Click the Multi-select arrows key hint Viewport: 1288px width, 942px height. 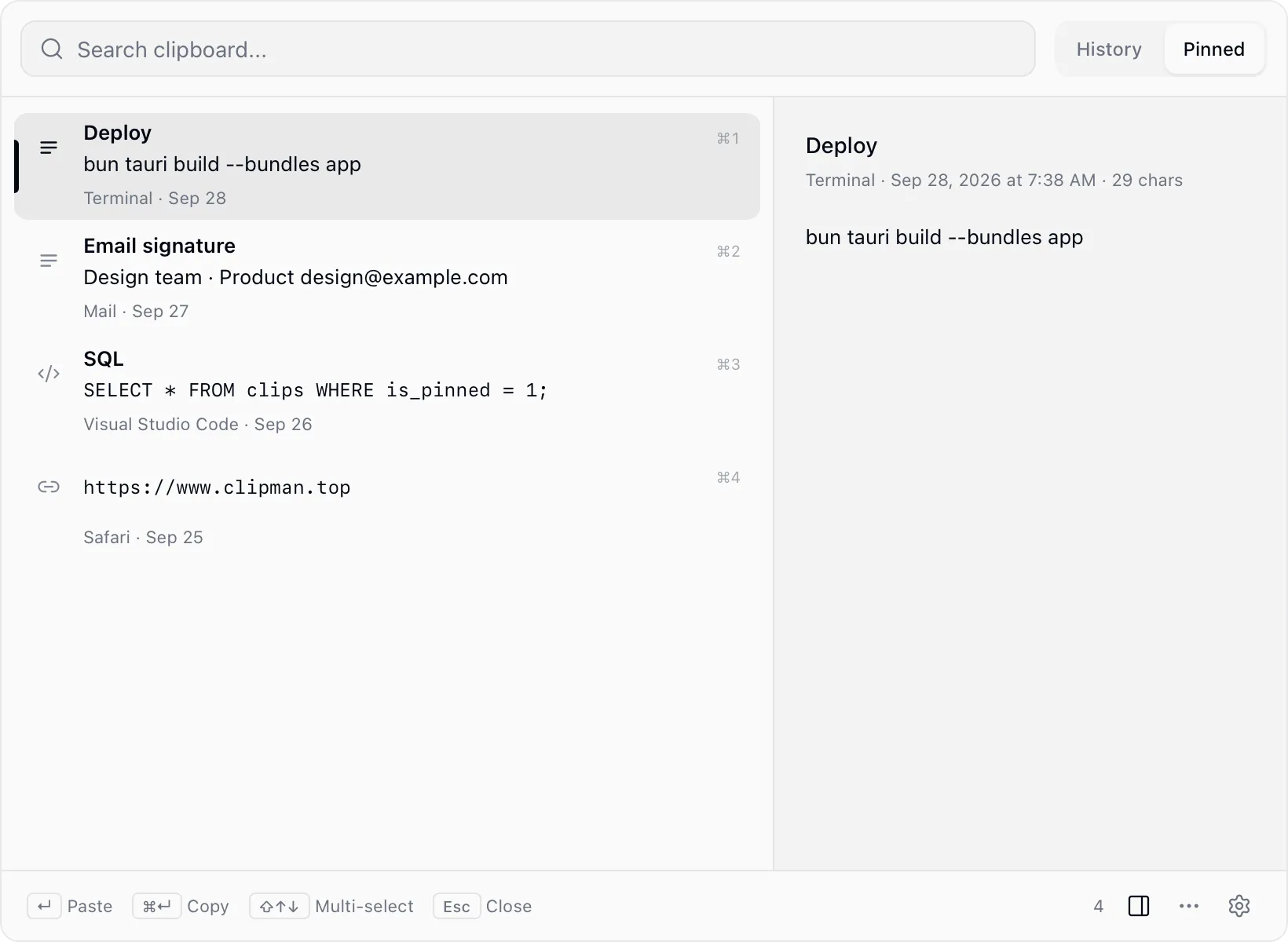tap(279, 906)
